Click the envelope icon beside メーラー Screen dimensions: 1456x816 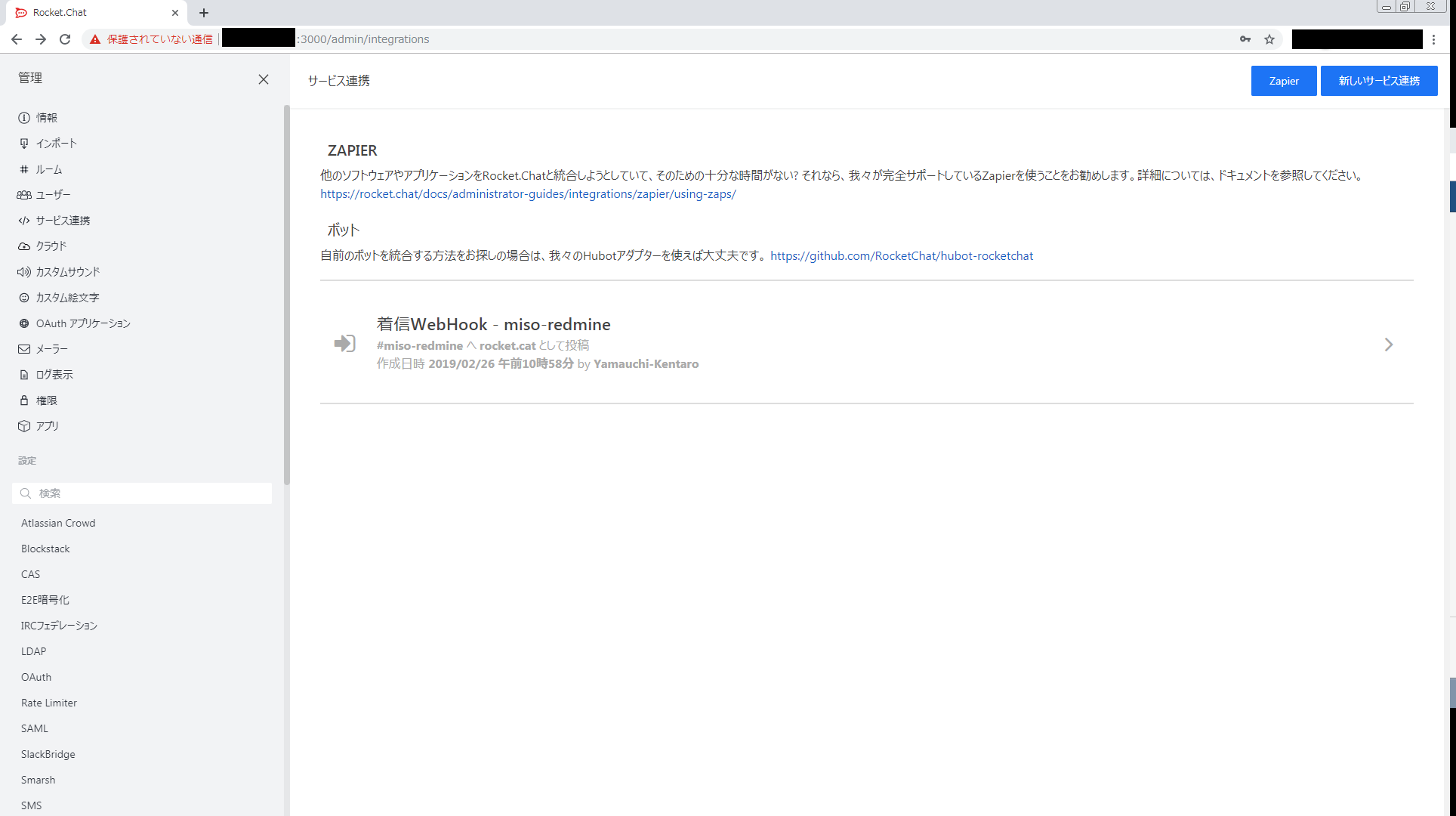24,349
